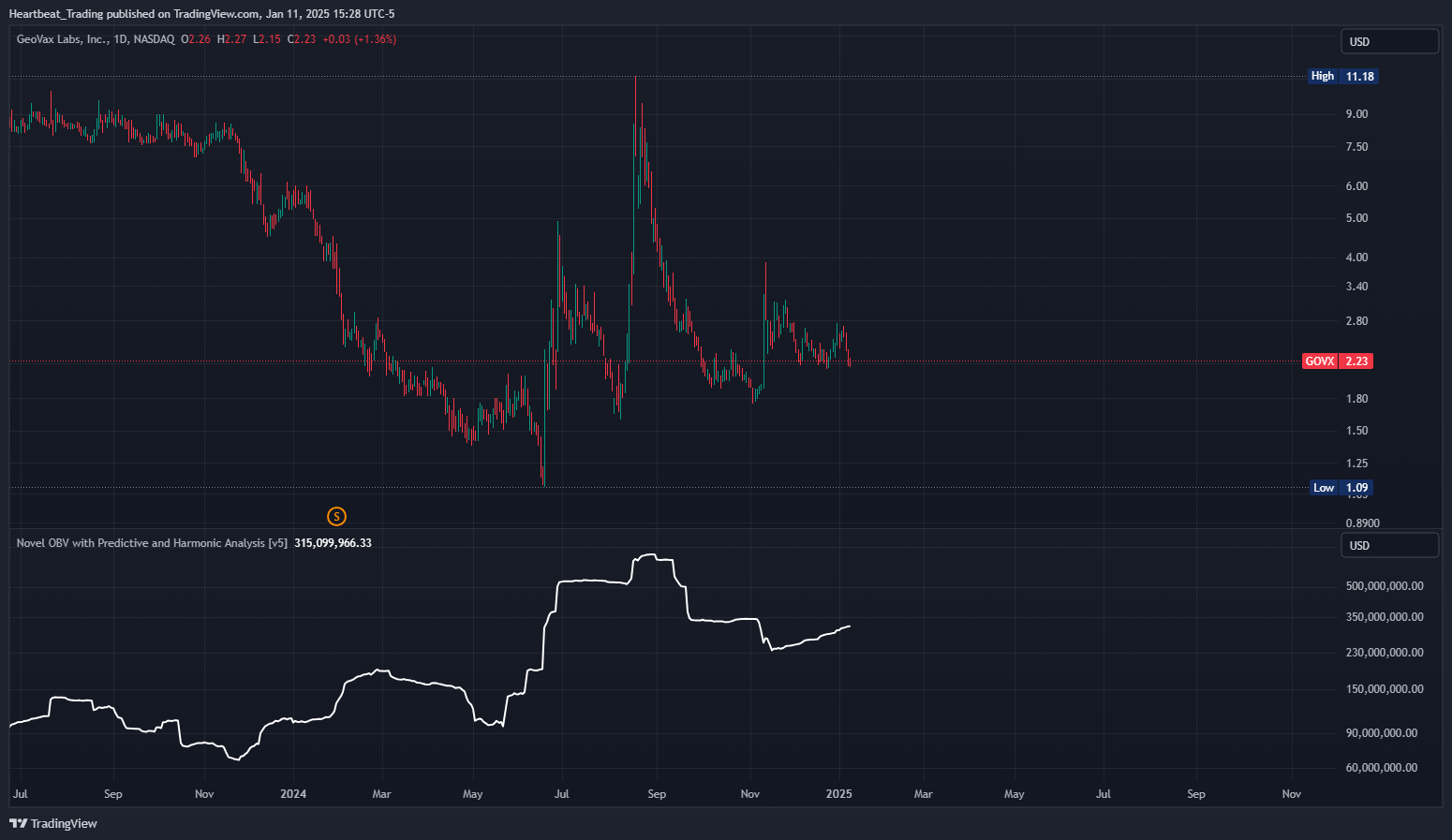This screenshot has width=1452, height=840.
Task: Click the GOVX 2.23 price label
Action: [x=1338, y=361]
